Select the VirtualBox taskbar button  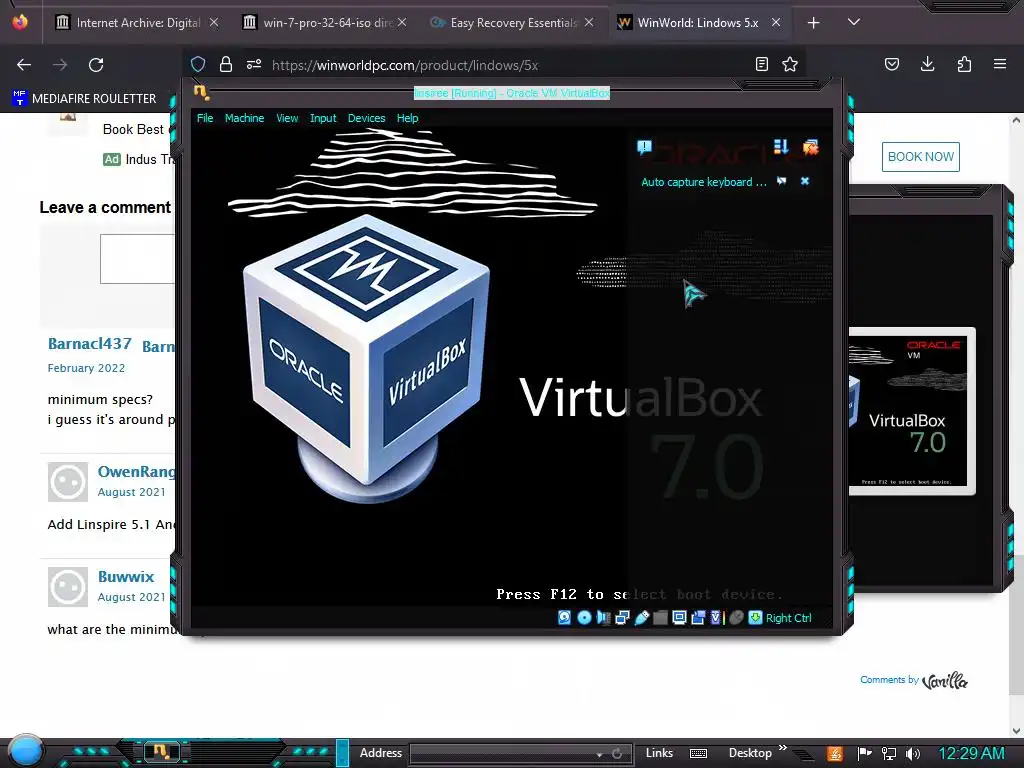[161, 752]
